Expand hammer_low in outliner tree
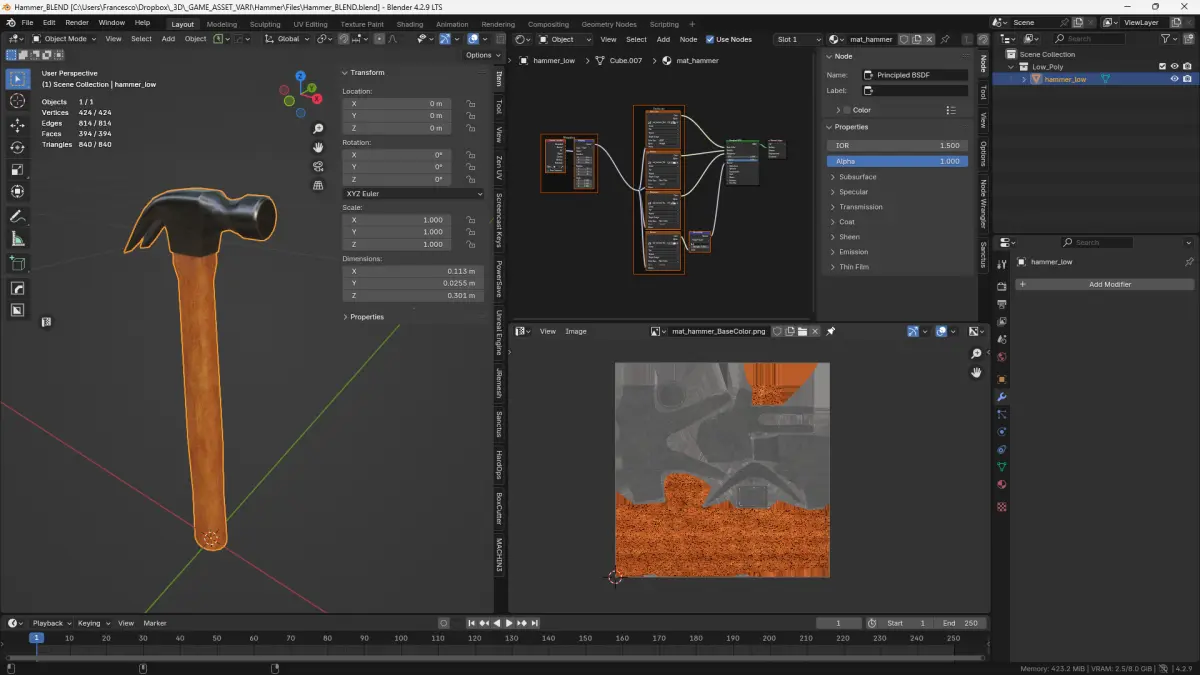 (1024, 79)
